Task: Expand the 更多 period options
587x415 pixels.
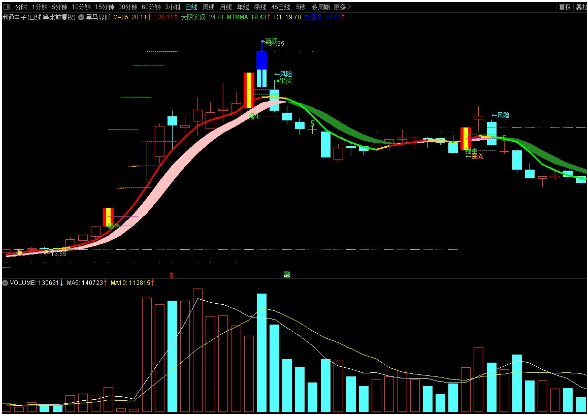Action: coord(342,7)
